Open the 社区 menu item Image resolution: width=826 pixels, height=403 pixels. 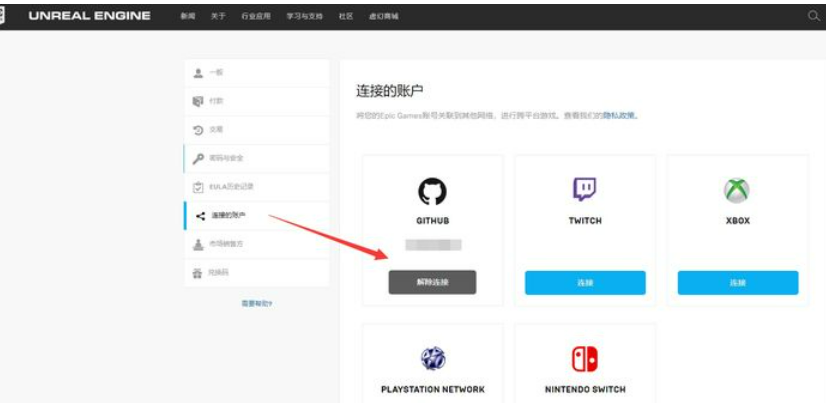(x=346, y=16)
